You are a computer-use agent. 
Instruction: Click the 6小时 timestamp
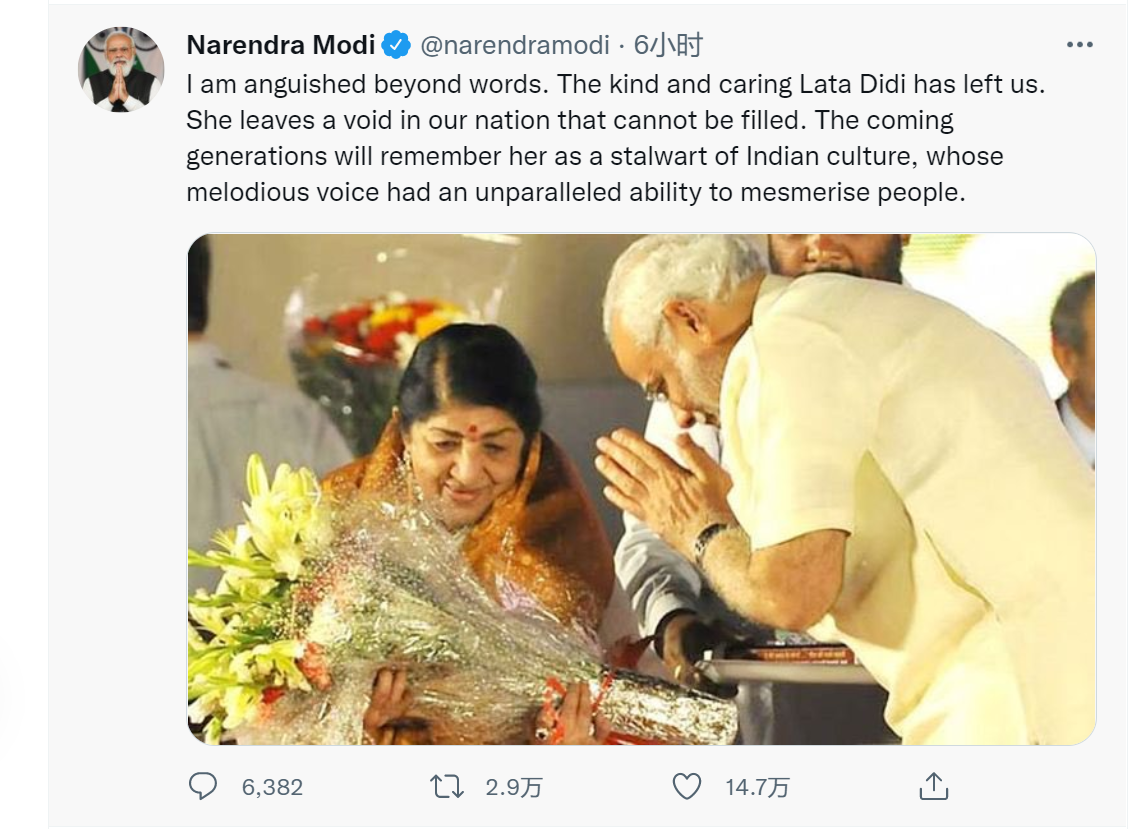(668, 45)
